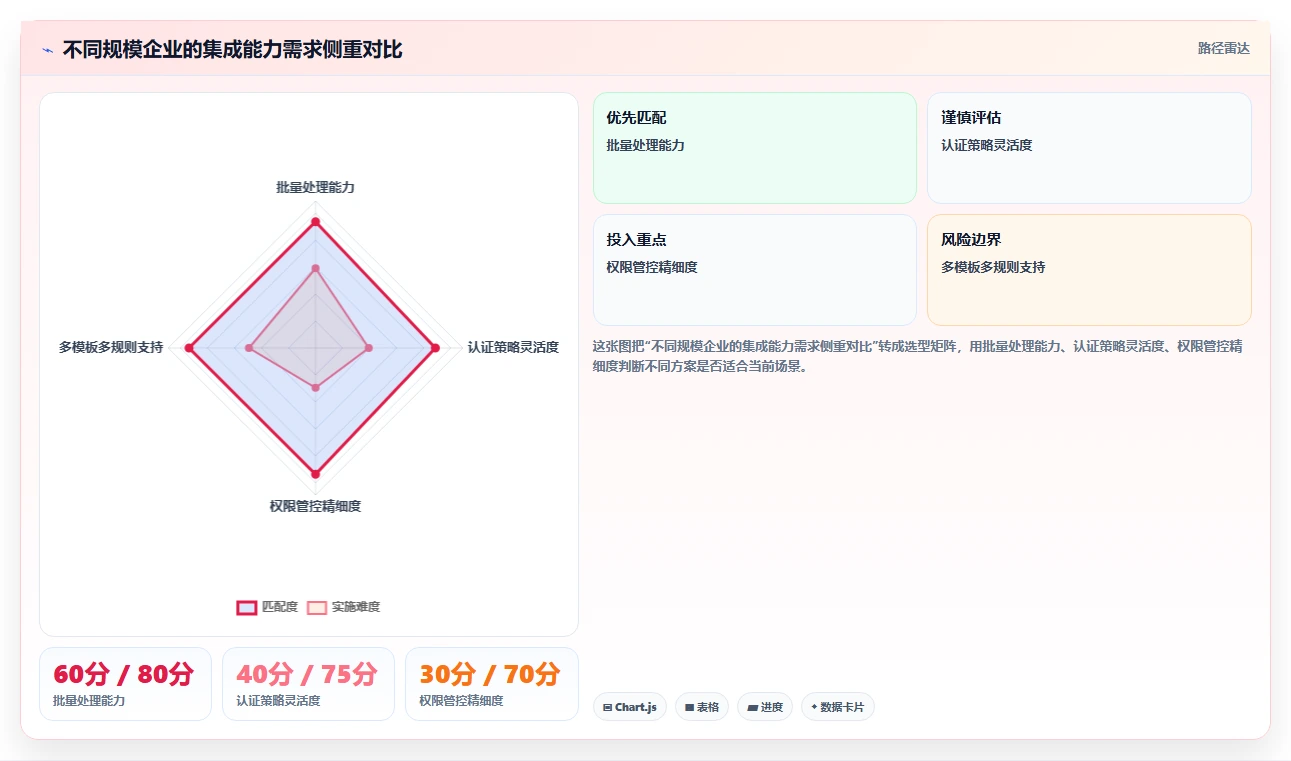Viewport: 1291px width, 761px height.
Task: Open the 风险边界 card
Action: [x=1089, y=270]
